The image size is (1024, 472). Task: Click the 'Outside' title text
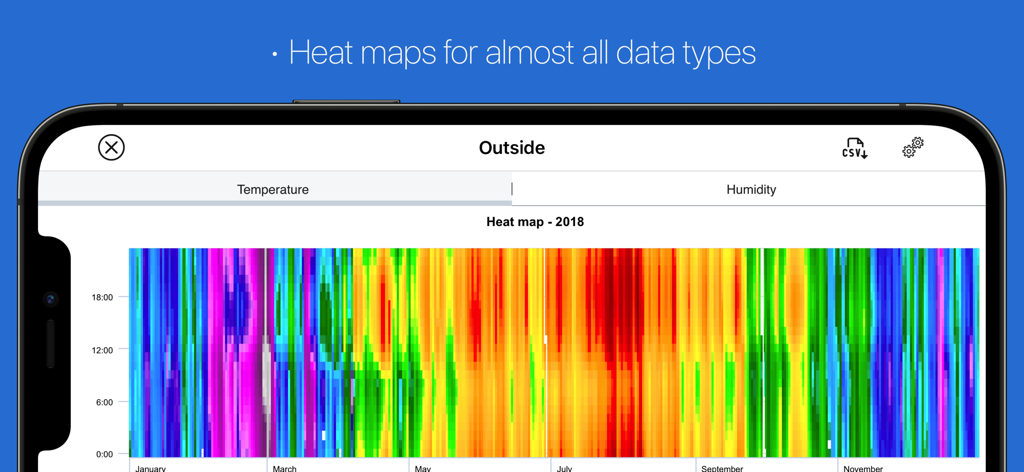point(511,148)
